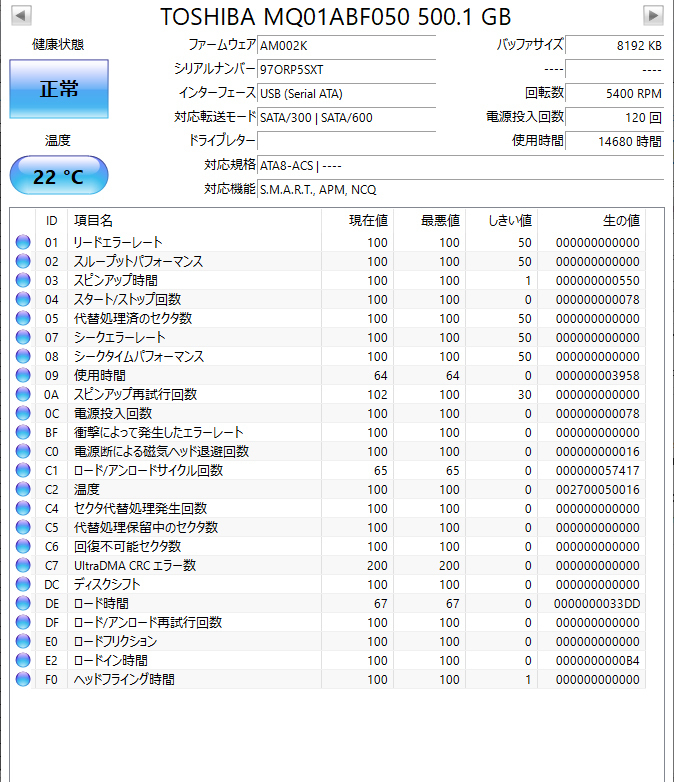Screen dimensions: 674x782
Task: Click threshold value 30 in ID 0A row
Action: 524,394
